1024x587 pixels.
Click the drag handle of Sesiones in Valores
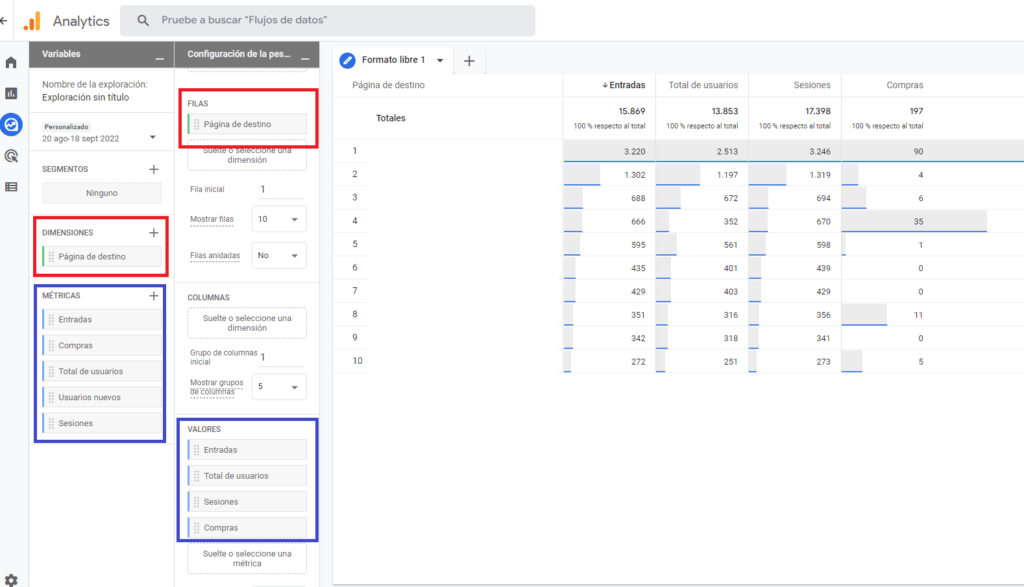[197, 502]
